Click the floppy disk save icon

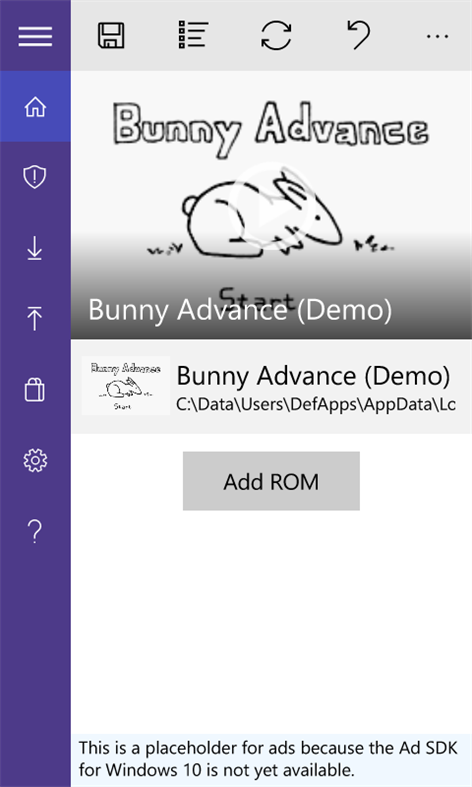(x=111, y=36)
